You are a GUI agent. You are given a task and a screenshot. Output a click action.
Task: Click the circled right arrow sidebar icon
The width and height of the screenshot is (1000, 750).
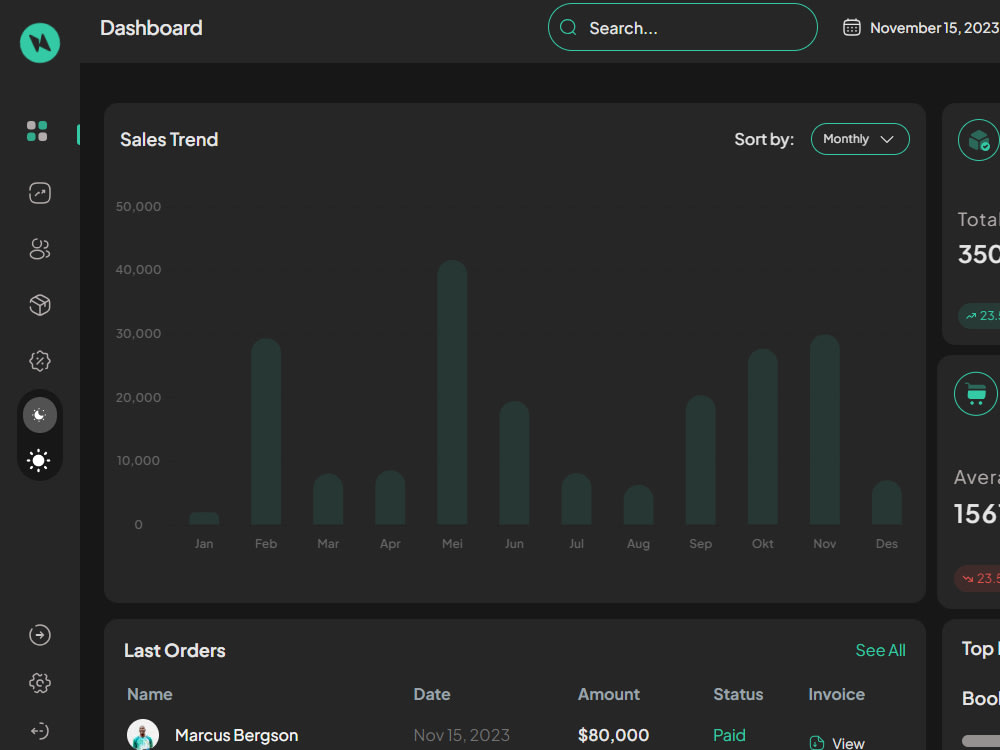(40, 635)
